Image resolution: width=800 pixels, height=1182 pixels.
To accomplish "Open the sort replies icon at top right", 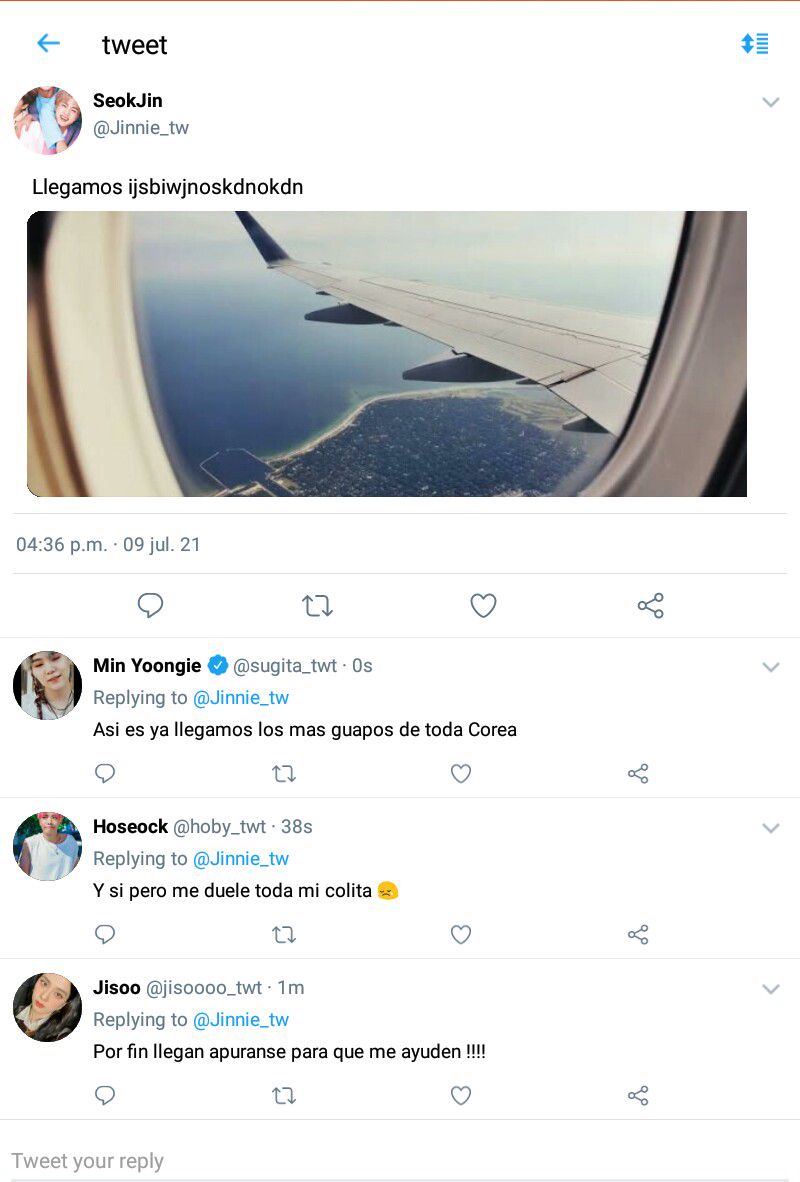I will click(x=755, y=44).
